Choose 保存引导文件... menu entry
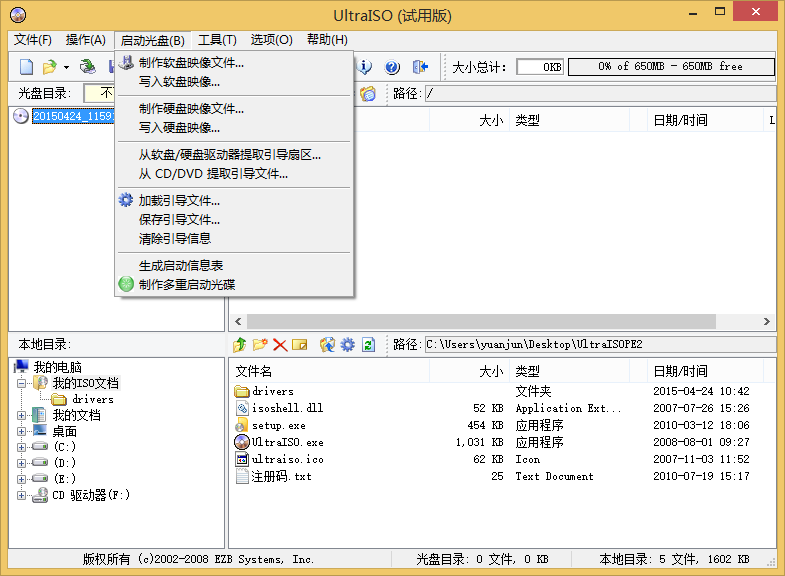Image resolution: width=785 pixels, height=576 pixels. tap(234, 220)
